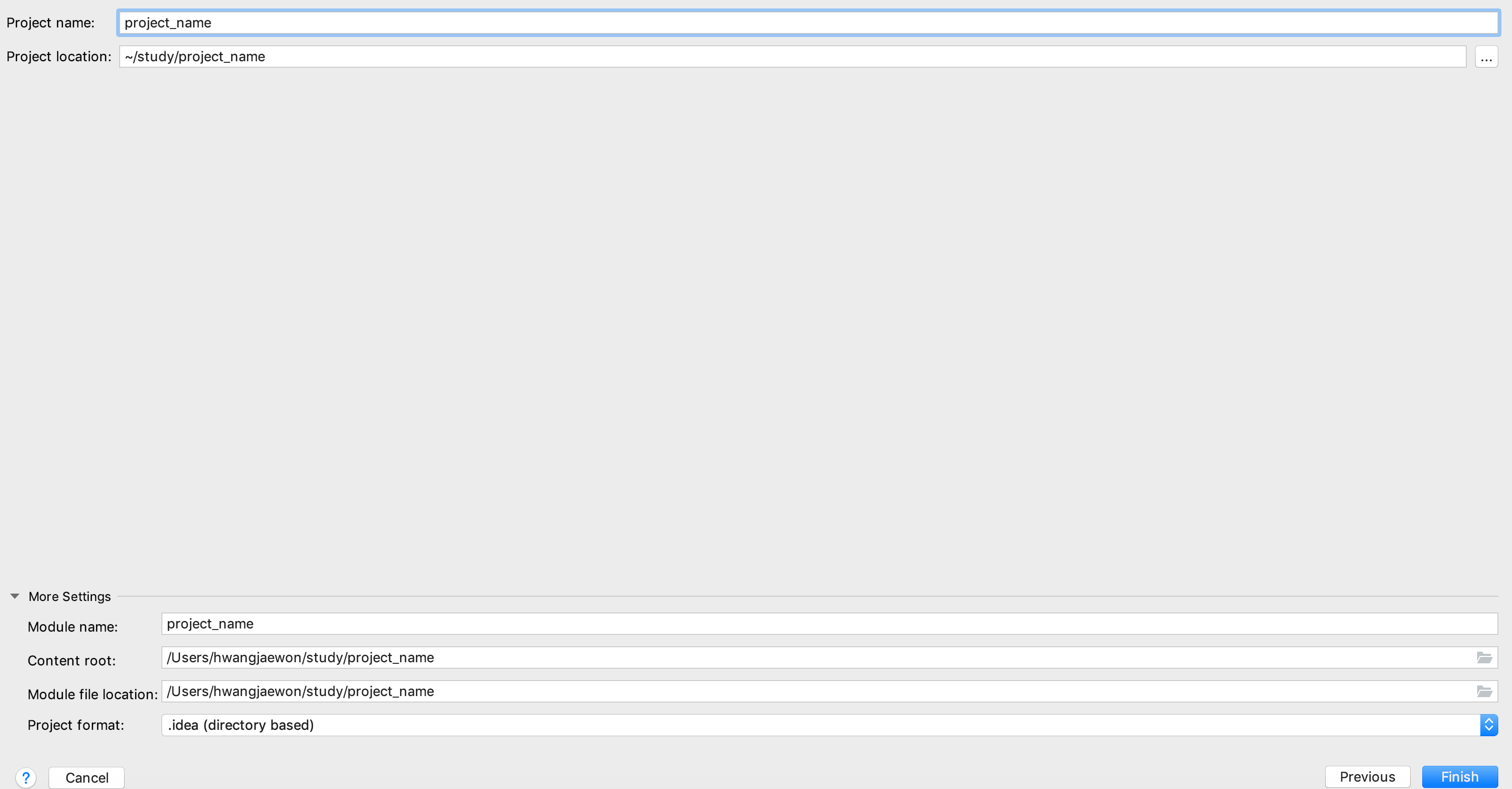Click the Project location label

pos(59,57)
